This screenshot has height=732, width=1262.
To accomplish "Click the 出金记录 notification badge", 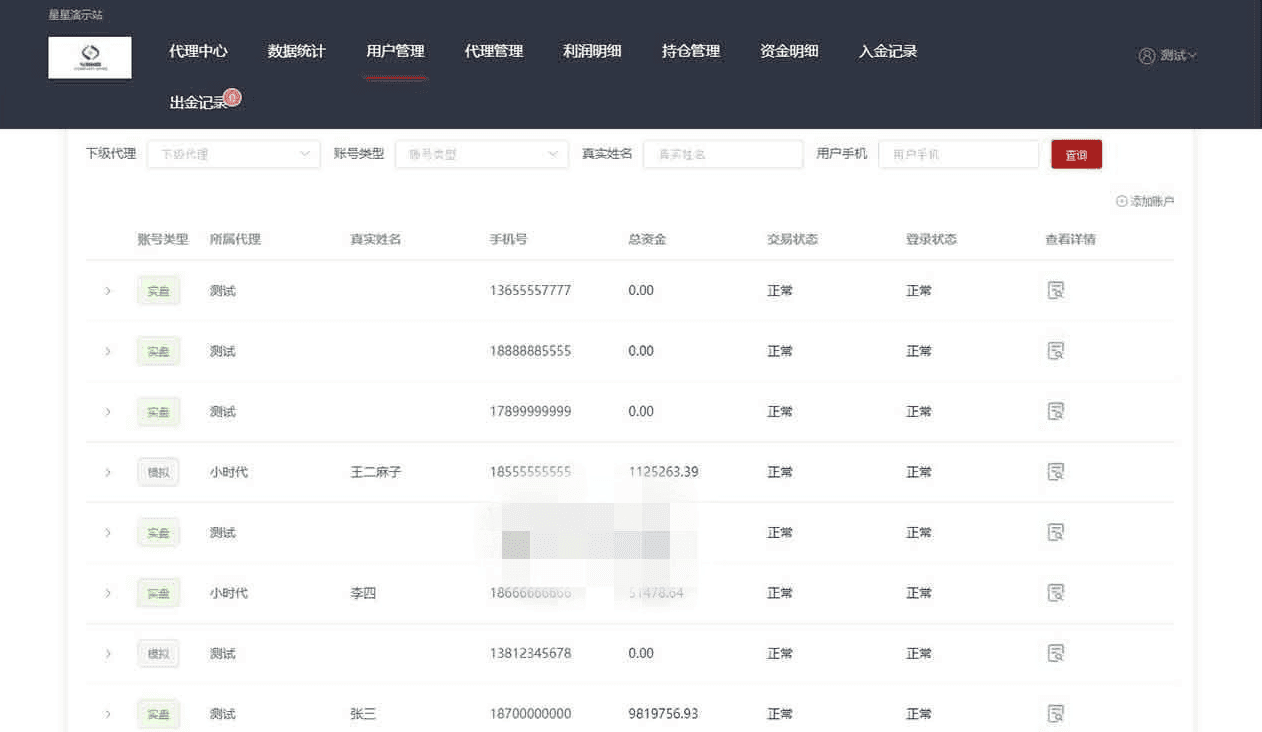I will (x=233, y=97).
